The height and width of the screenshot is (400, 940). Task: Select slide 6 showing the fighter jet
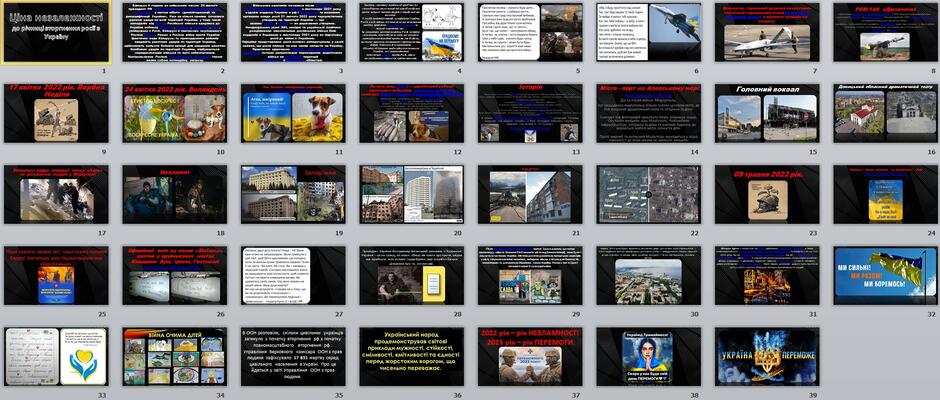[649, 32]
